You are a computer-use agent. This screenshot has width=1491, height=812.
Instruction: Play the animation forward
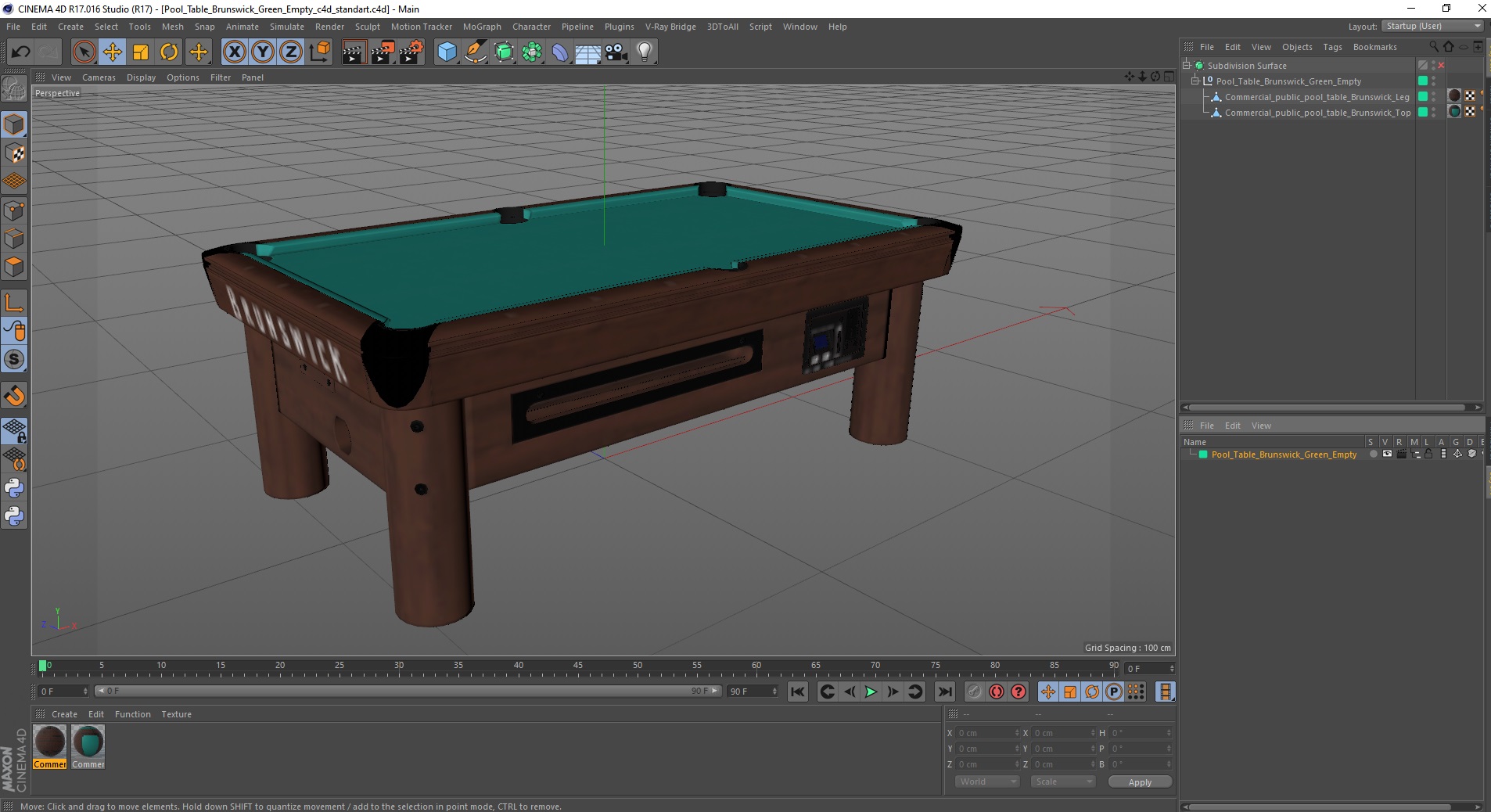click(871, 692)
